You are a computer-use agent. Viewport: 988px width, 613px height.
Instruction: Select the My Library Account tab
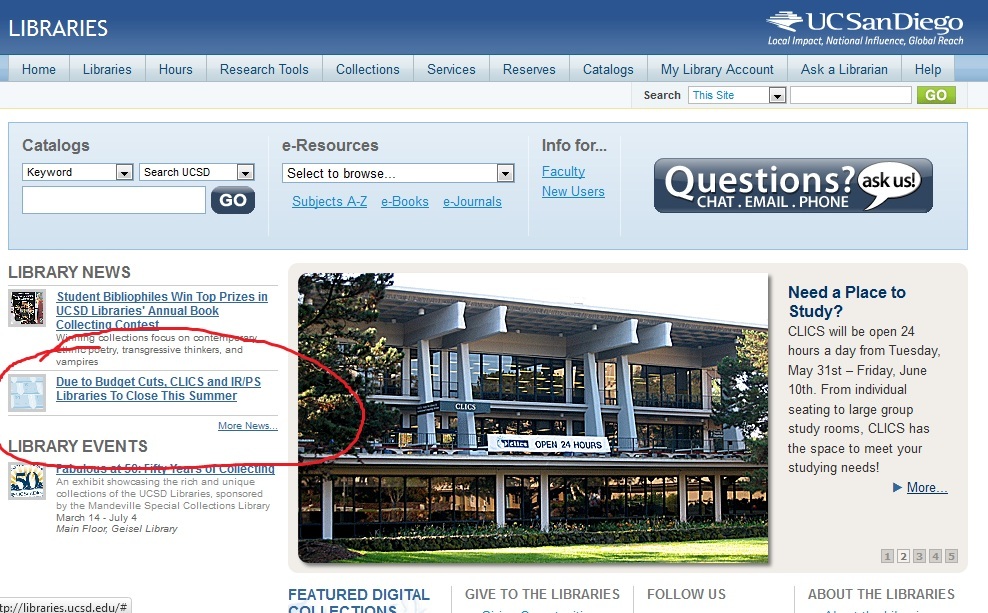[x=717, y=69]
